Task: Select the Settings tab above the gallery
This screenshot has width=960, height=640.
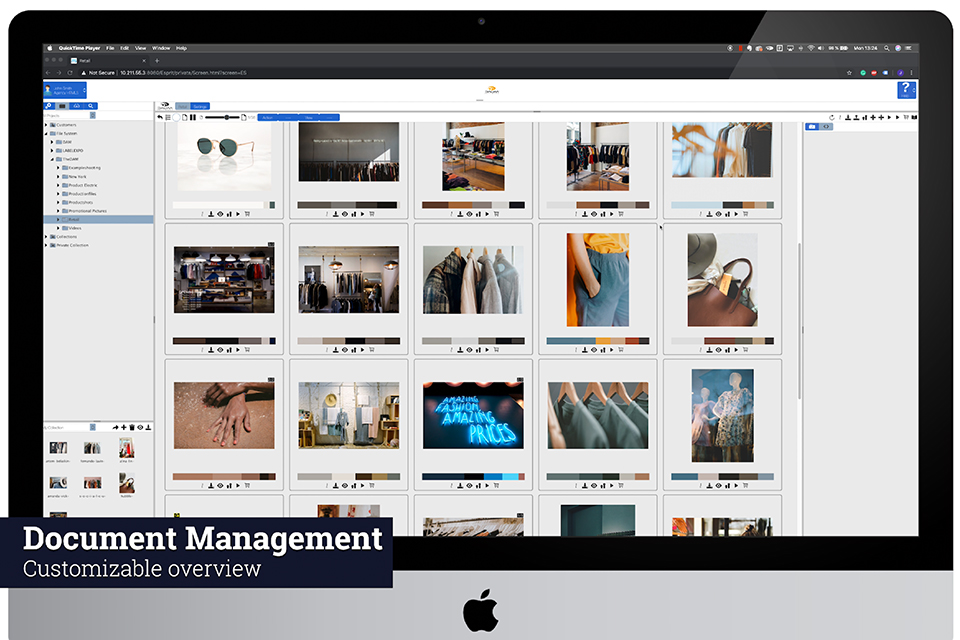Action: click(x=200, y=107)
